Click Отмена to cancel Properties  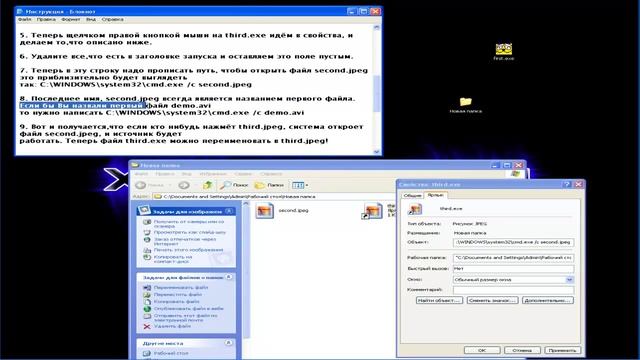(x=522, y=350)
